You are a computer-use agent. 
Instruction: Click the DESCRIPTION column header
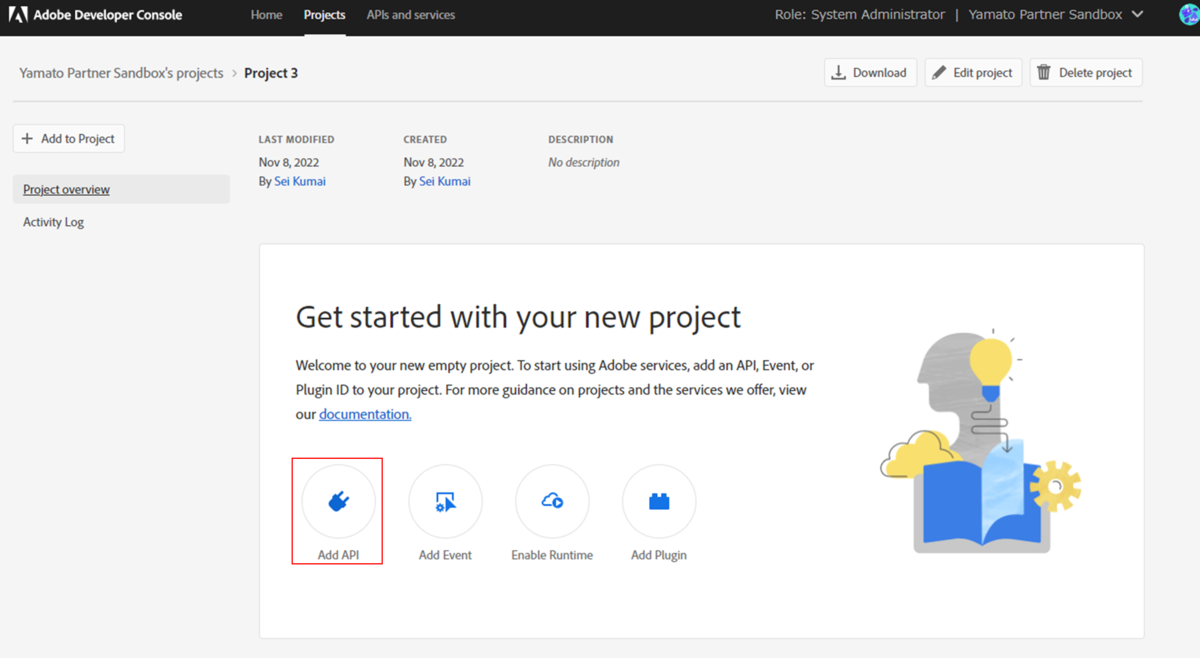pos(581,140)
